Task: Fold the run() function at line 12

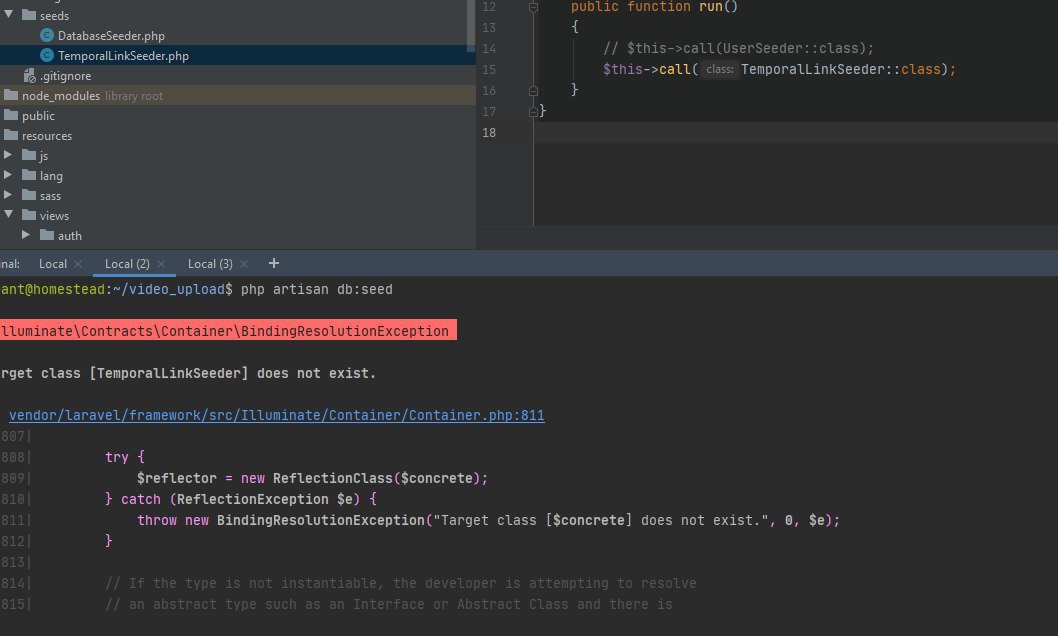Action: pyautogui.click(x=533, y=7)
